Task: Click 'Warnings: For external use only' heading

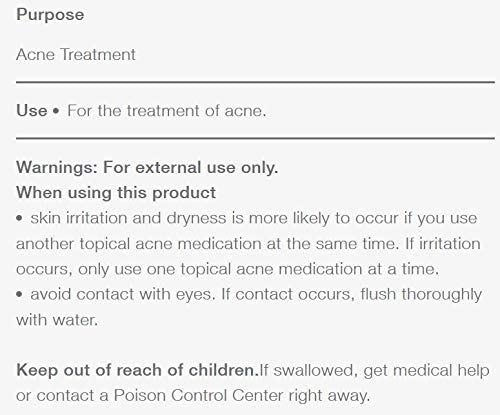Action: [147, 167]
